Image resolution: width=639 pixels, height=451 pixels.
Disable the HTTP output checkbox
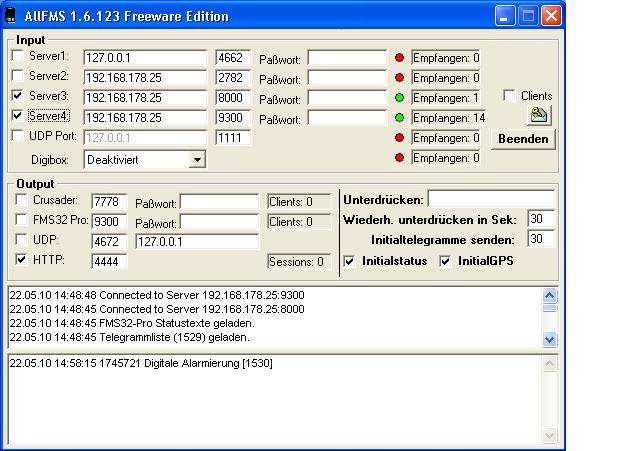pos(21,259)
